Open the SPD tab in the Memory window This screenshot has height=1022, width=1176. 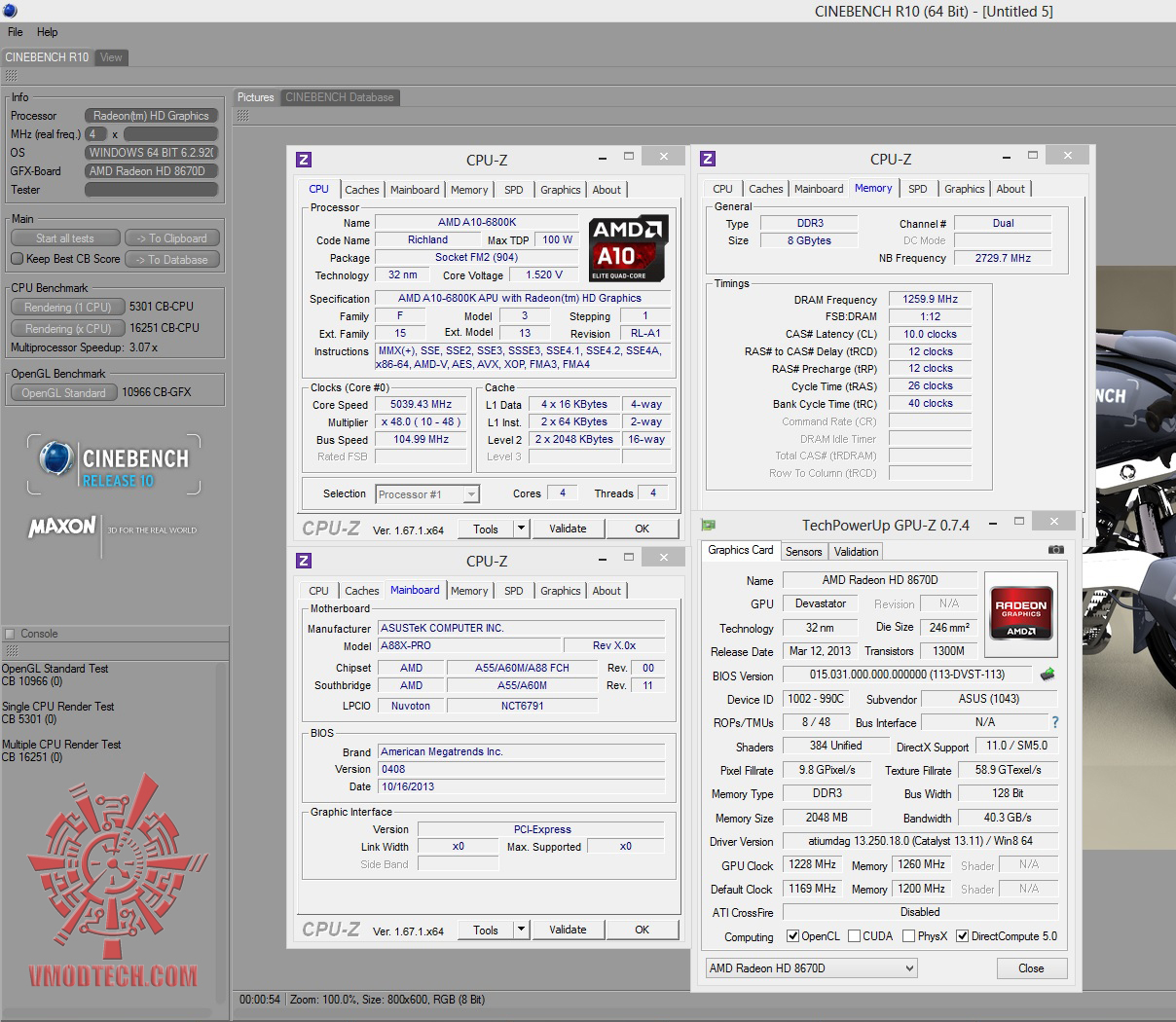click(918, 189)
